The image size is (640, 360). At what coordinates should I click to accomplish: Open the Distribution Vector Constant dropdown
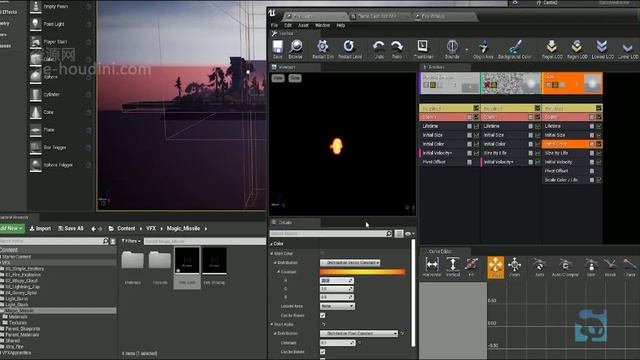350,263
